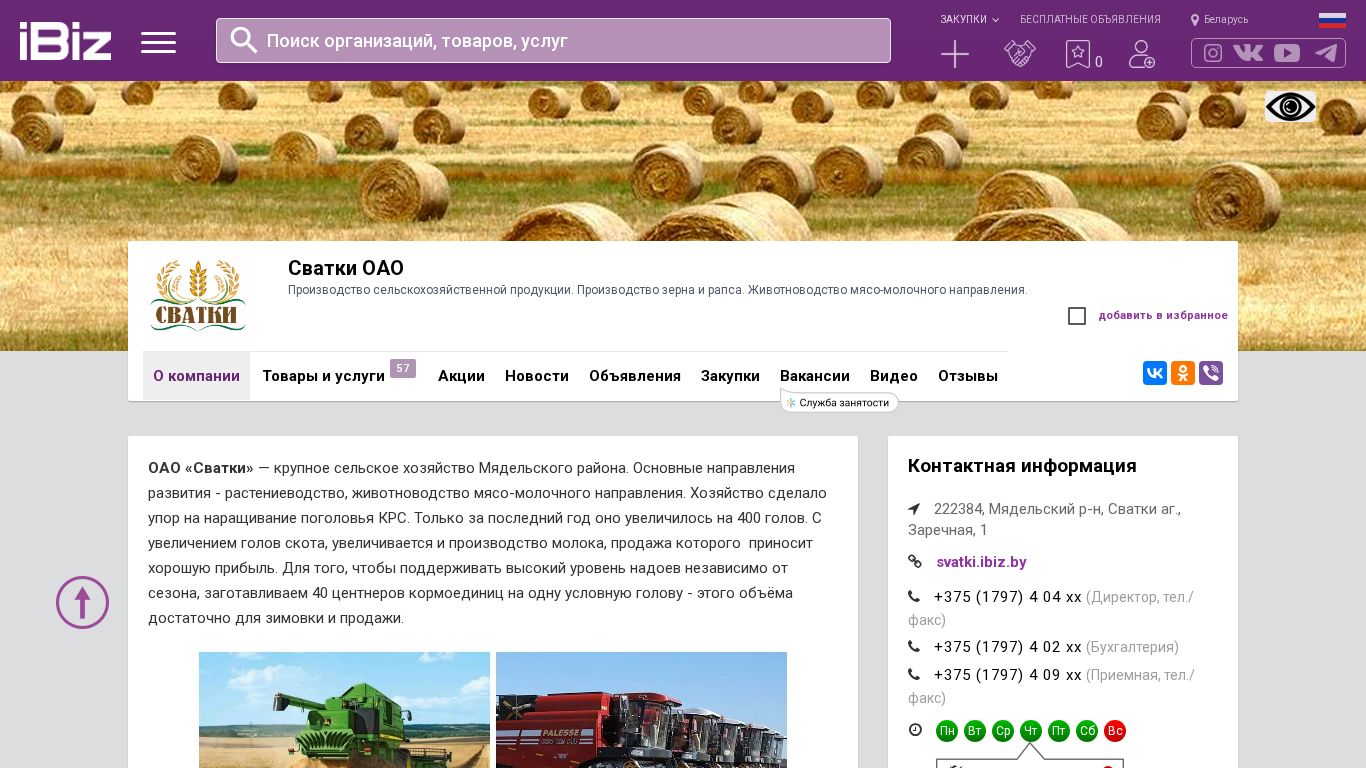Viewport: 1366px width, 768px height.
Task: Click the Сватки company logo
Action: coord(198,296)
